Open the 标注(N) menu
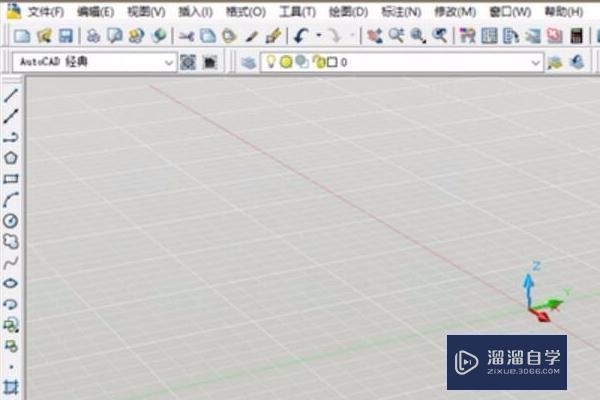Screen dimensions: 600x400 401,12
